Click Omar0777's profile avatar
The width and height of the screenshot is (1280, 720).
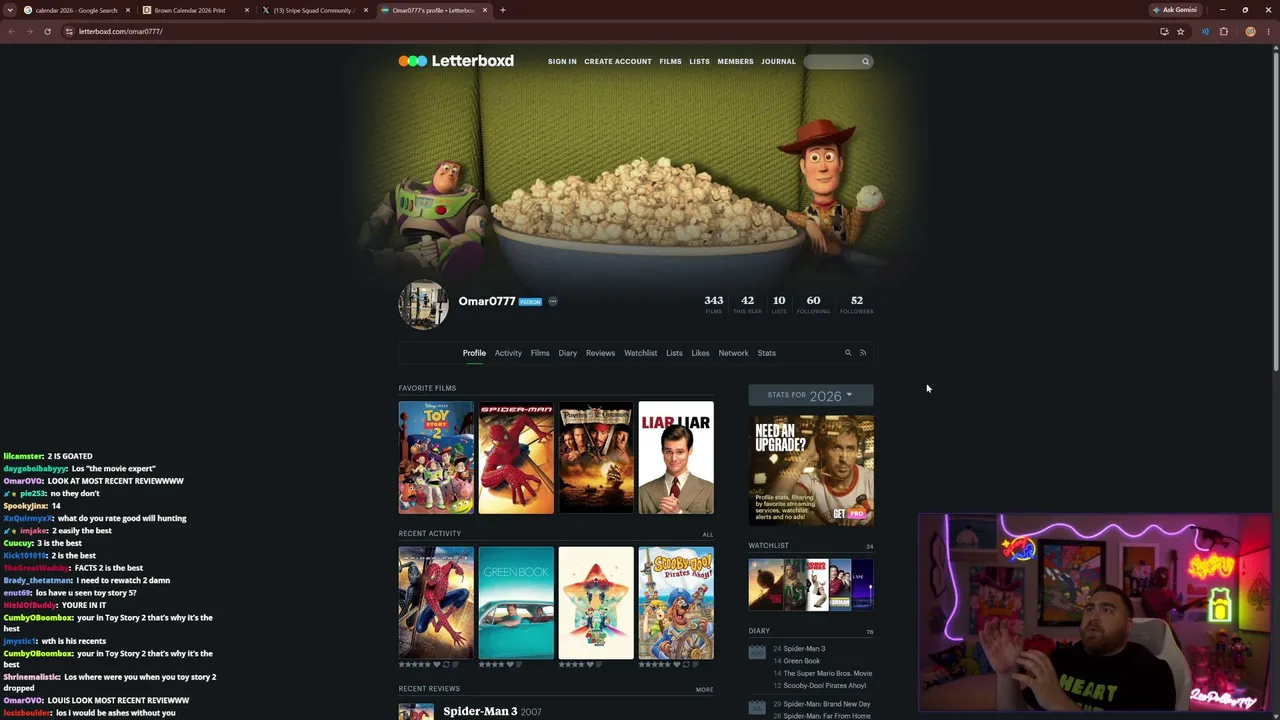pyautogui.click(x=424, y=304)
